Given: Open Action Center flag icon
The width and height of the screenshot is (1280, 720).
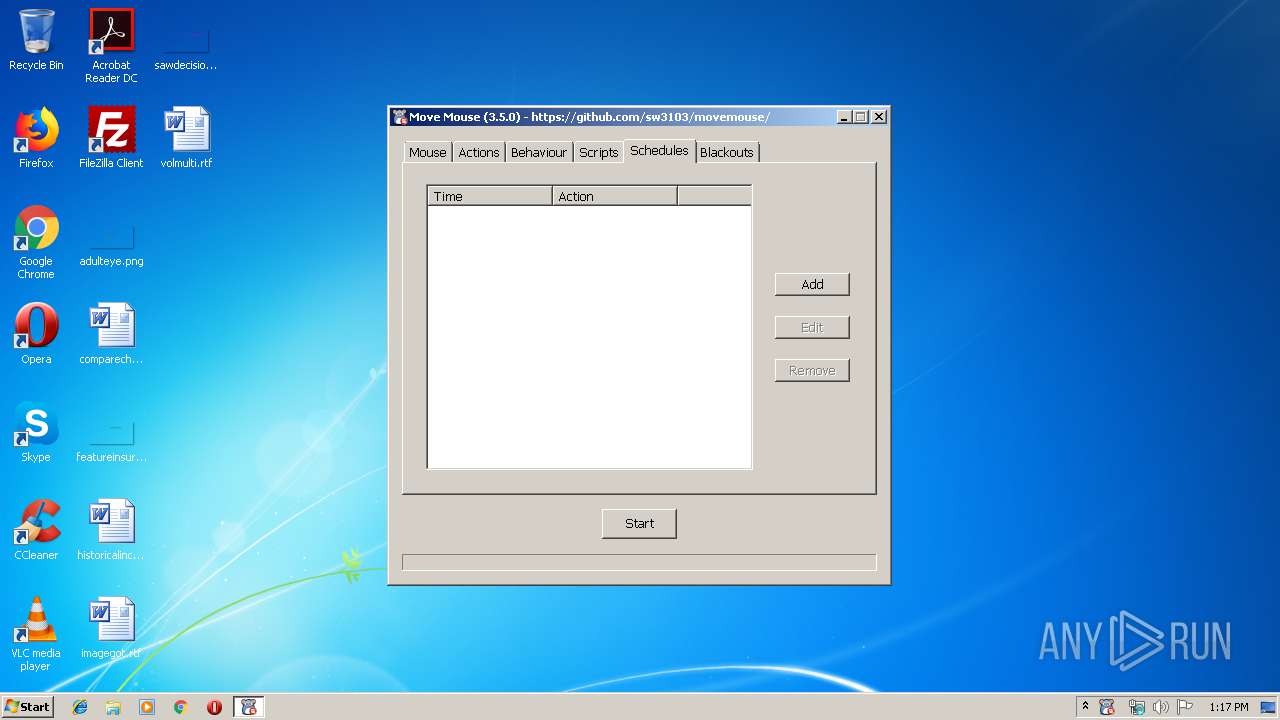Looking at the screenshot, I should [x=1185, y=707].
